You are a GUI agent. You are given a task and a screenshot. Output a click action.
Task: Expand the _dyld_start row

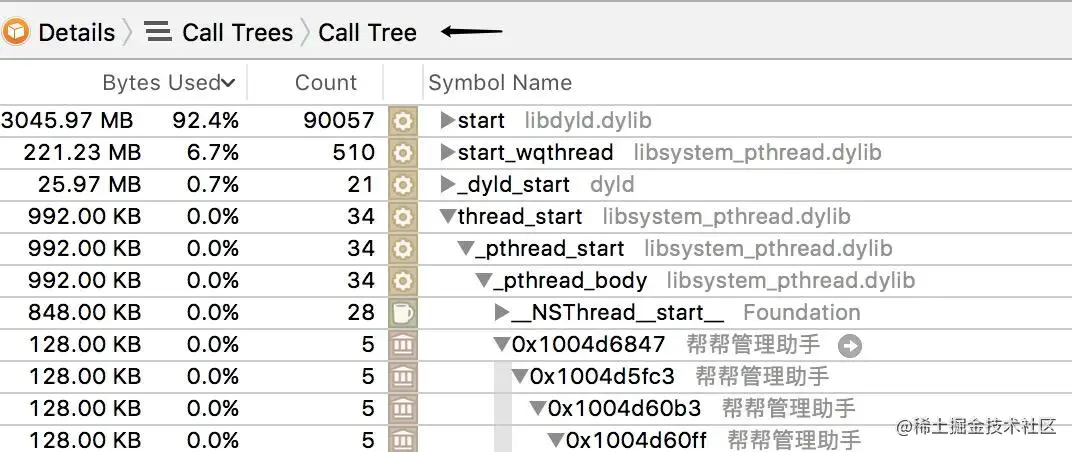(x=448, y=185)
